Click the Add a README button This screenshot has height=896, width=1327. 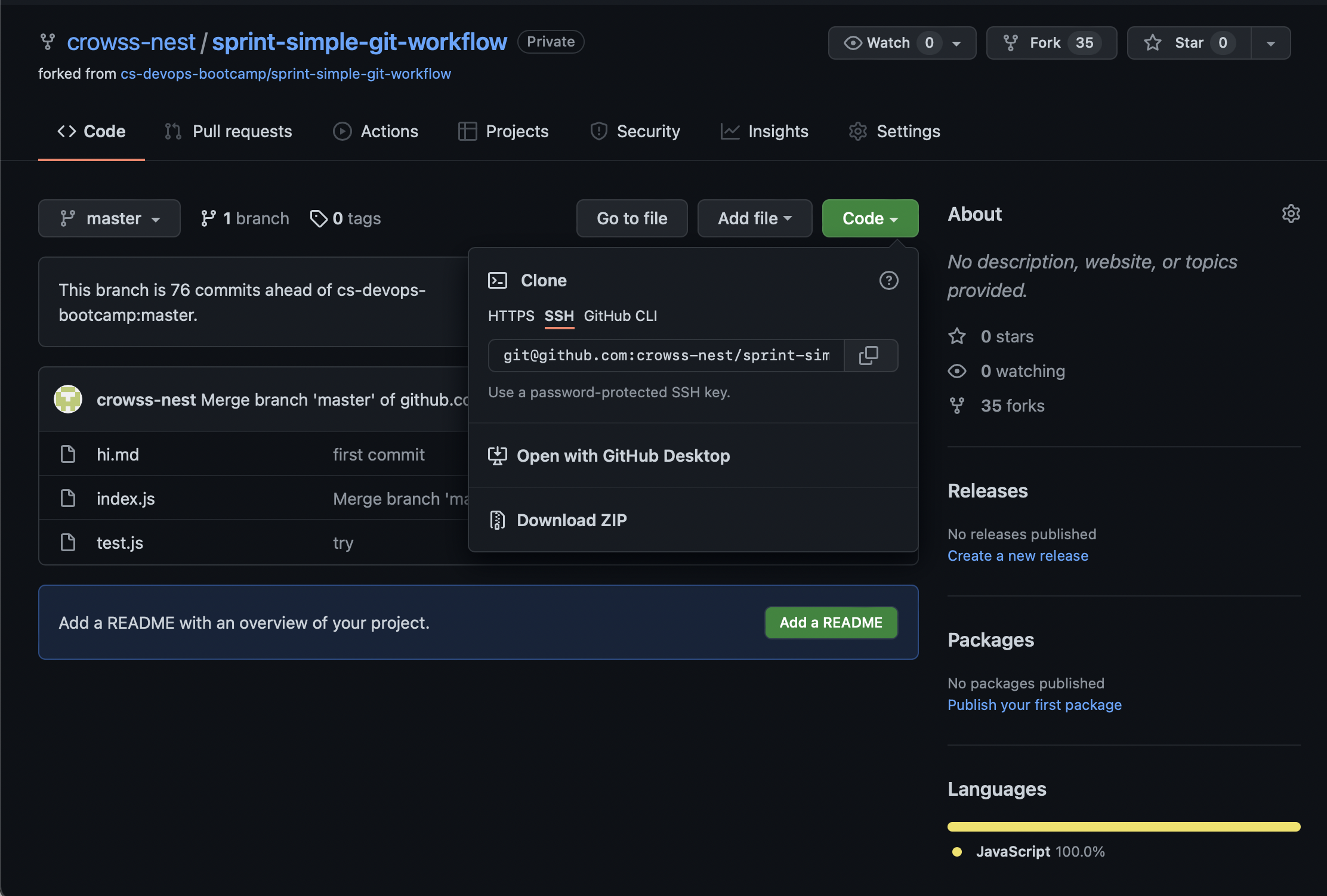tap(831, 623)
